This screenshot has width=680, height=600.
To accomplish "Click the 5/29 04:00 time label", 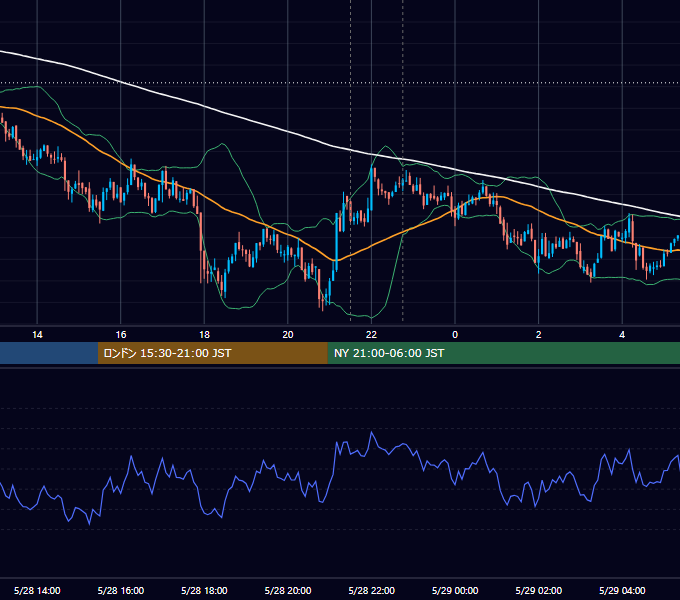I will click(622, 590).
